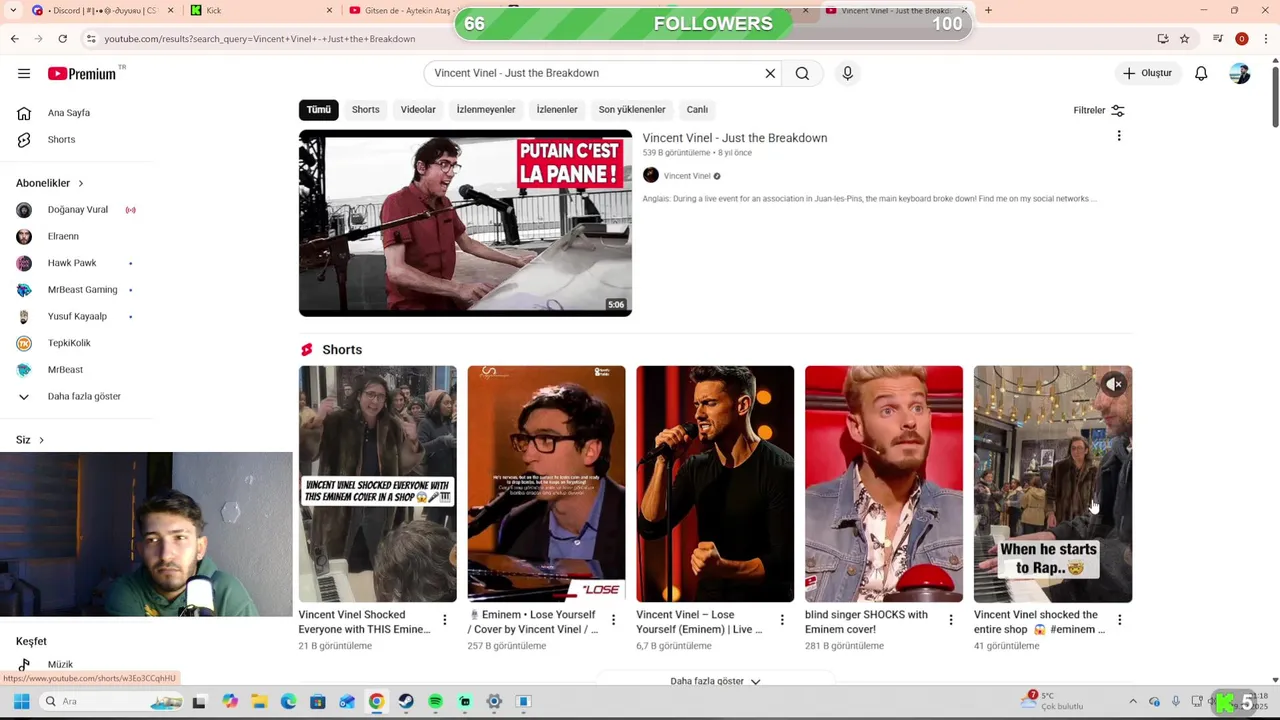Screen dimensions: 1280x720
Task: Click the magnifier search button
Action: tap(802, 73)
